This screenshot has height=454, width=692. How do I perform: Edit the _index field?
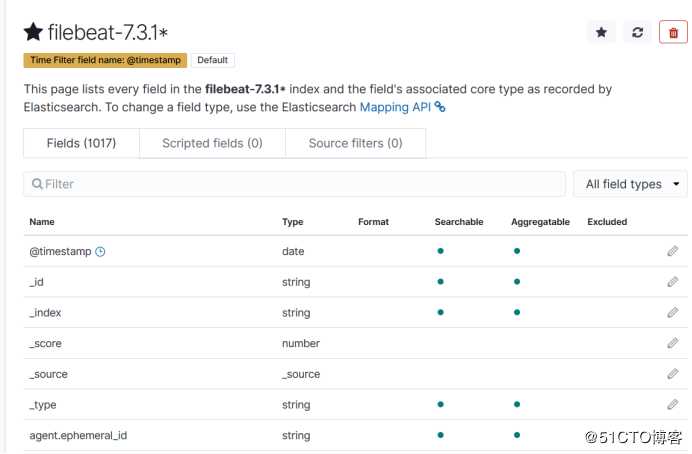pyautogui.click(x=672, y=312)
